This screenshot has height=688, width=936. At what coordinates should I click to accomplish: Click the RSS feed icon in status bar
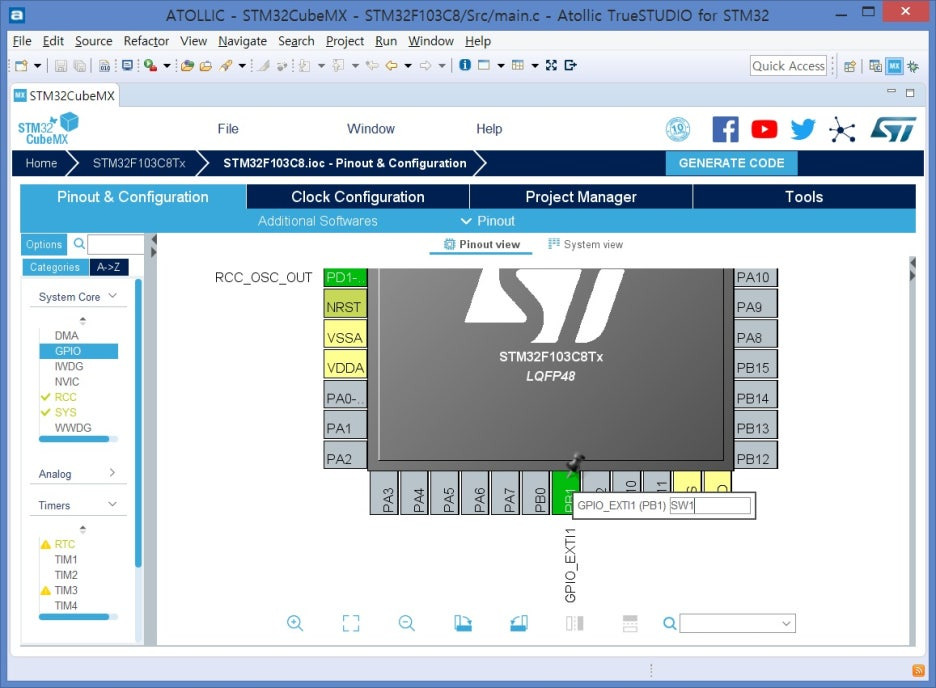click(x=919, y=671)
